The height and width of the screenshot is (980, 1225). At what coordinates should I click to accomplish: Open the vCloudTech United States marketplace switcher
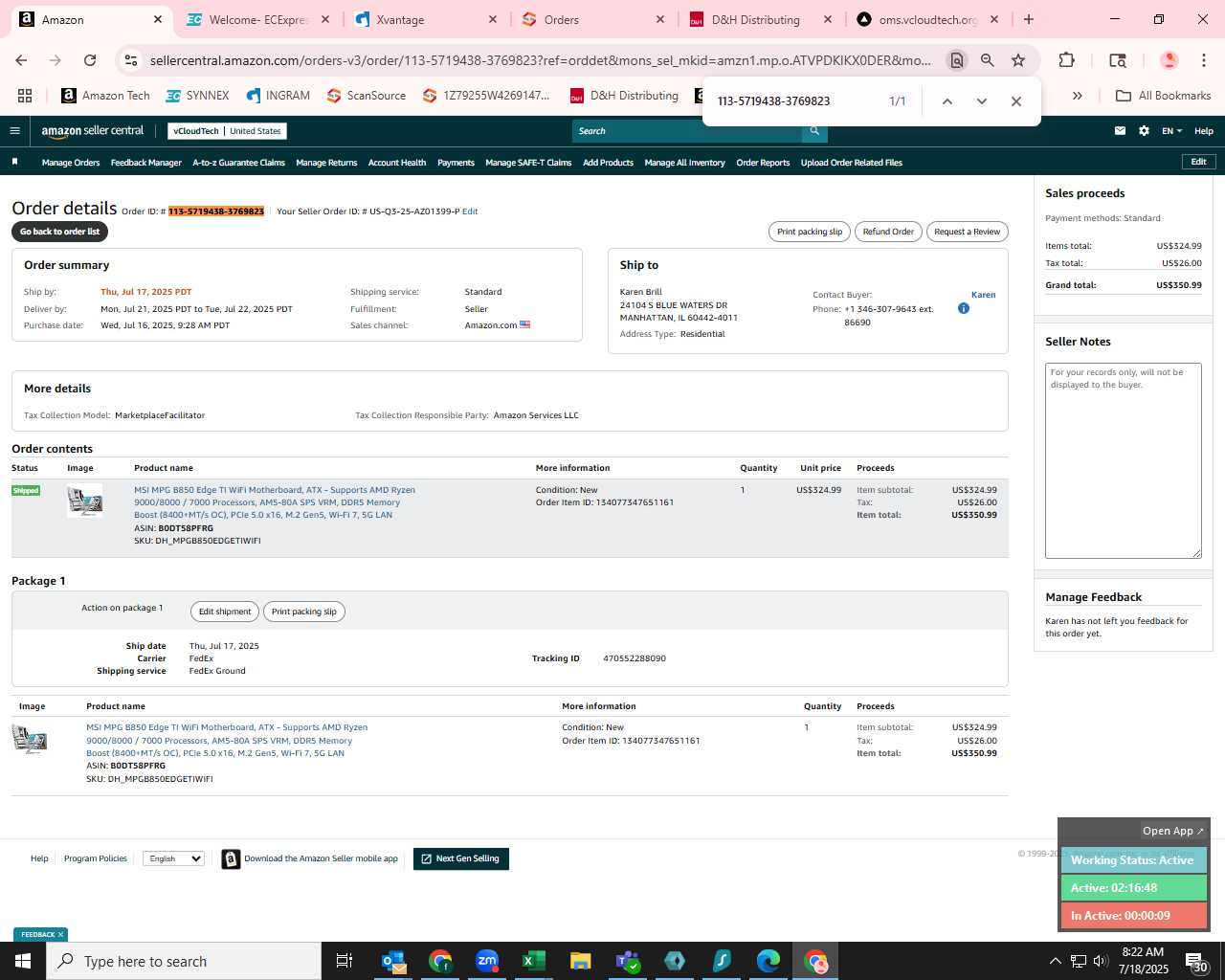(x=227, y=131)
